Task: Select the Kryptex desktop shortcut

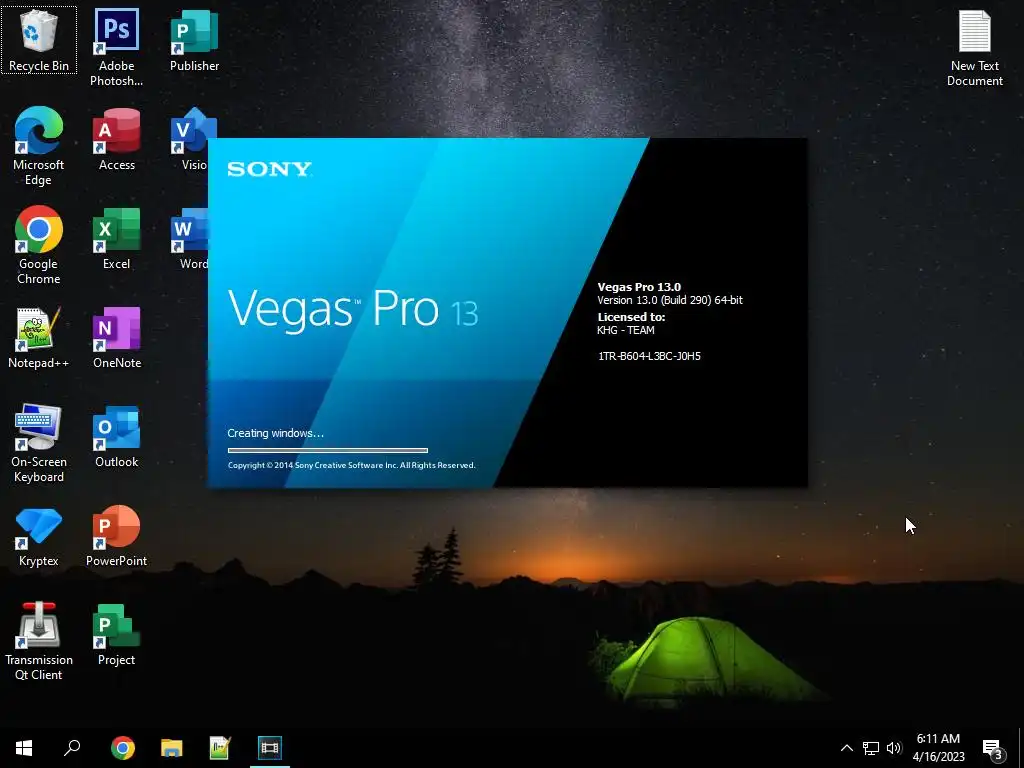Action: pos(39,535)
